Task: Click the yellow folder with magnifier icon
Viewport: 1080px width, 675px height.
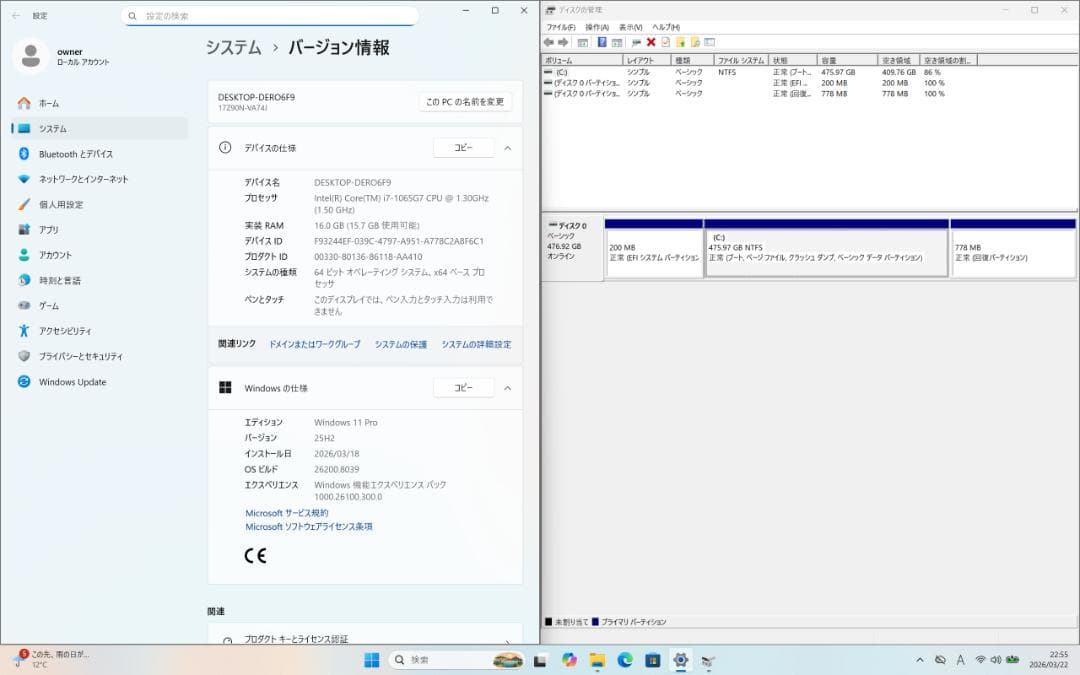Action: [x=695, y=43]
